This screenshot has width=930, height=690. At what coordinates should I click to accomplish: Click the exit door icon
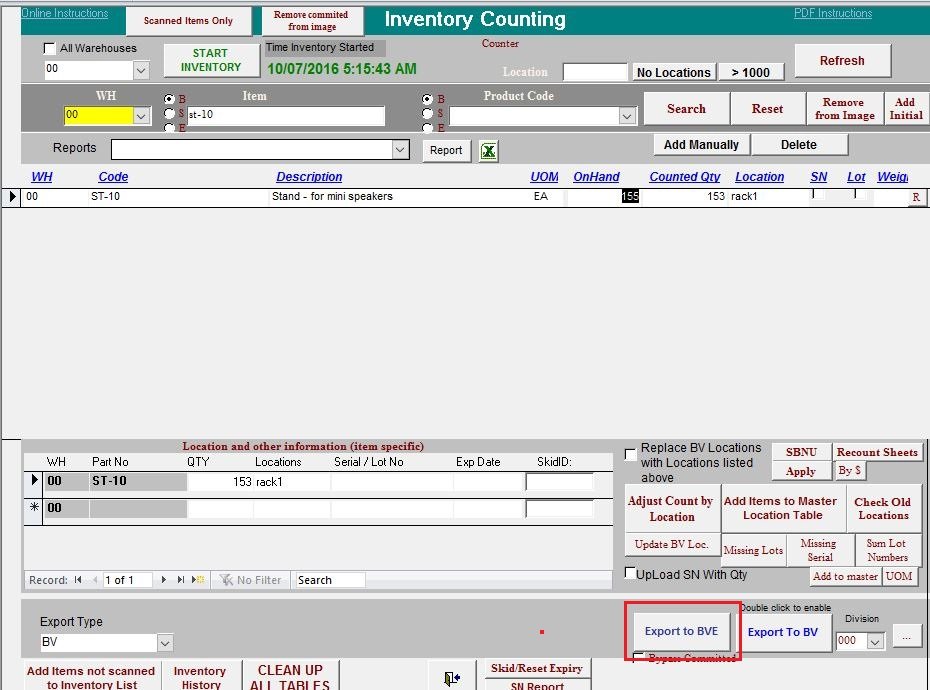click(x=452, y=678)
